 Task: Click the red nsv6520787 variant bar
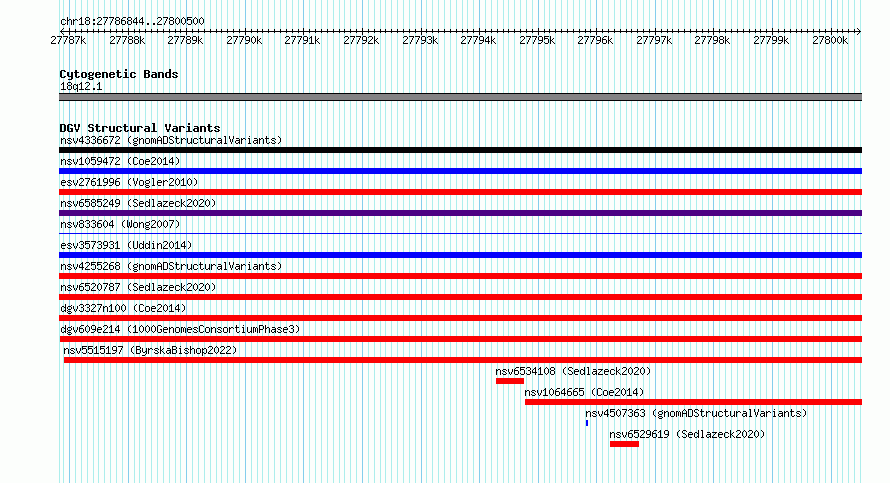tap(460, 297)
